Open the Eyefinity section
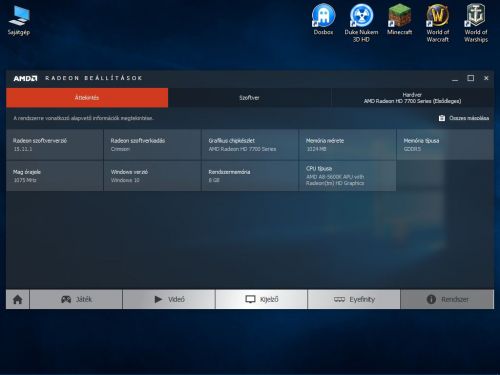Image resolution: width=500 pixels, height=375 pixels. point(354,299)
